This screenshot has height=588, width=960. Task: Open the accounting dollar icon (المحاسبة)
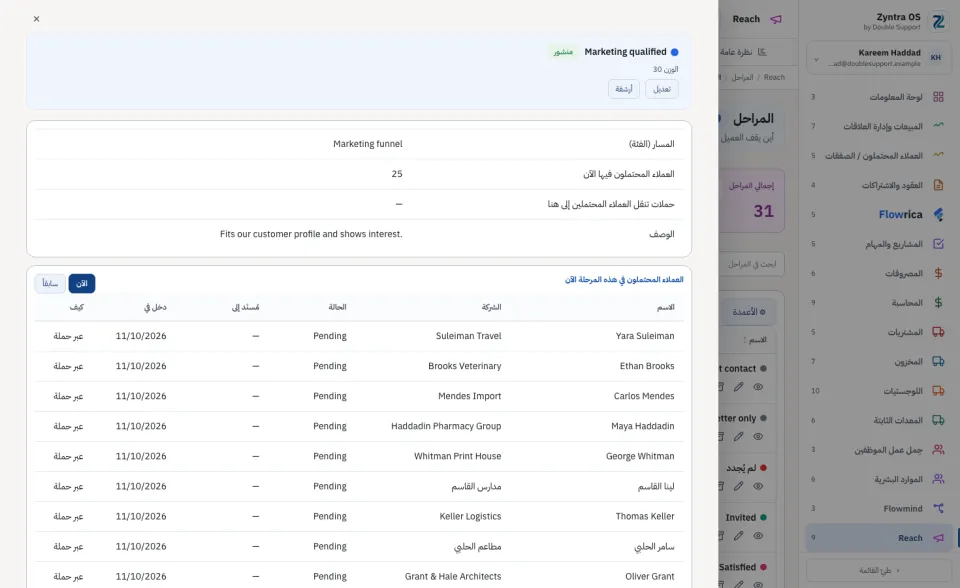pyautogui.click(x=938, y=303)
